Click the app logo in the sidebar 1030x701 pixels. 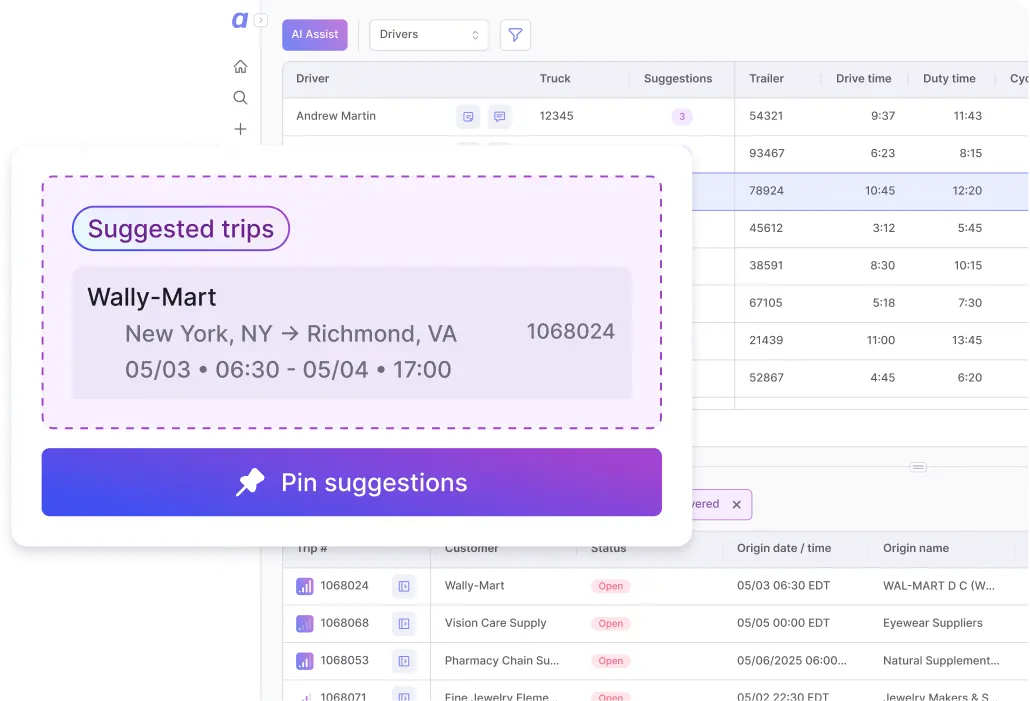[240, 20]
